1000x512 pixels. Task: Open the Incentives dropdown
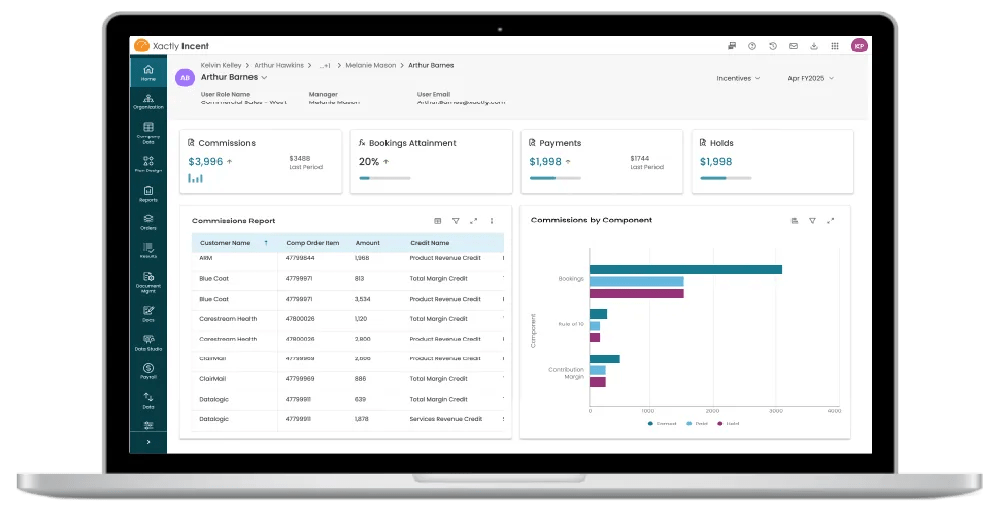click(x=738, y=78)
